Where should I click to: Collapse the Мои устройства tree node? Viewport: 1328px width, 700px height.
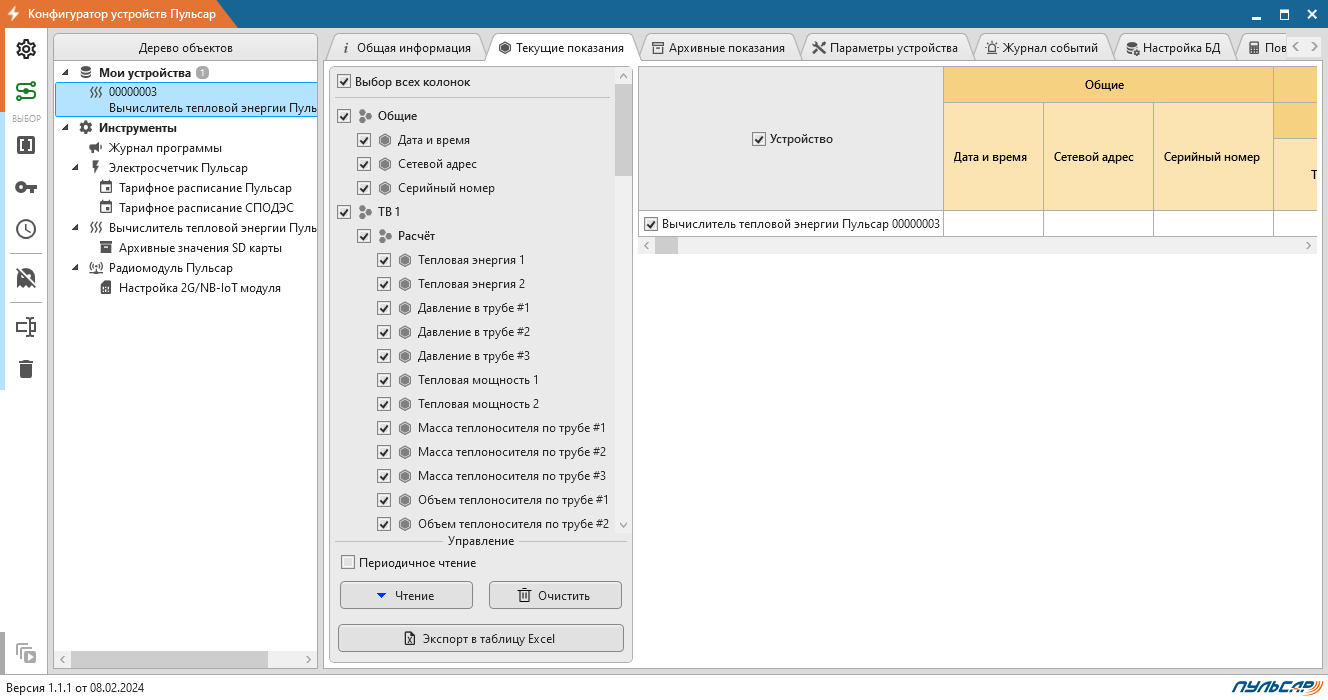pyautogui.click(x=66, y=73)
